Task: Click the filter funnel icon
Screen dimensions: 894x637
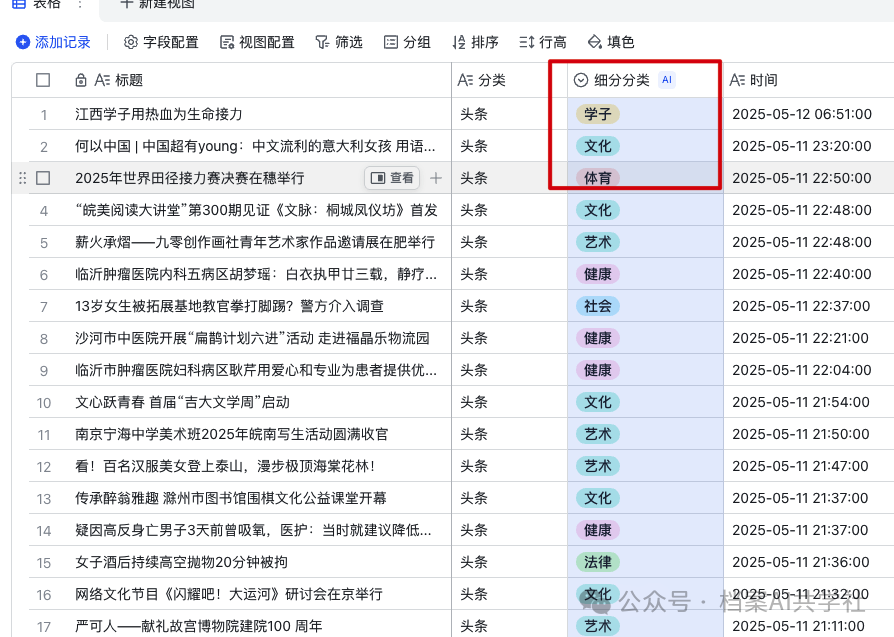Action: pyautogui.click(x=322, y=42)
